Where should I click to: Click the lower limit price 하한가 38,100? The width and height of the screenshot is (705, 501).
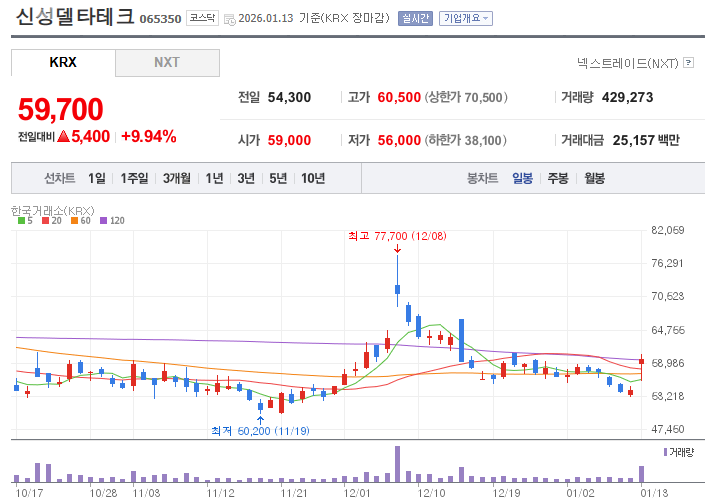pos(466,140)
